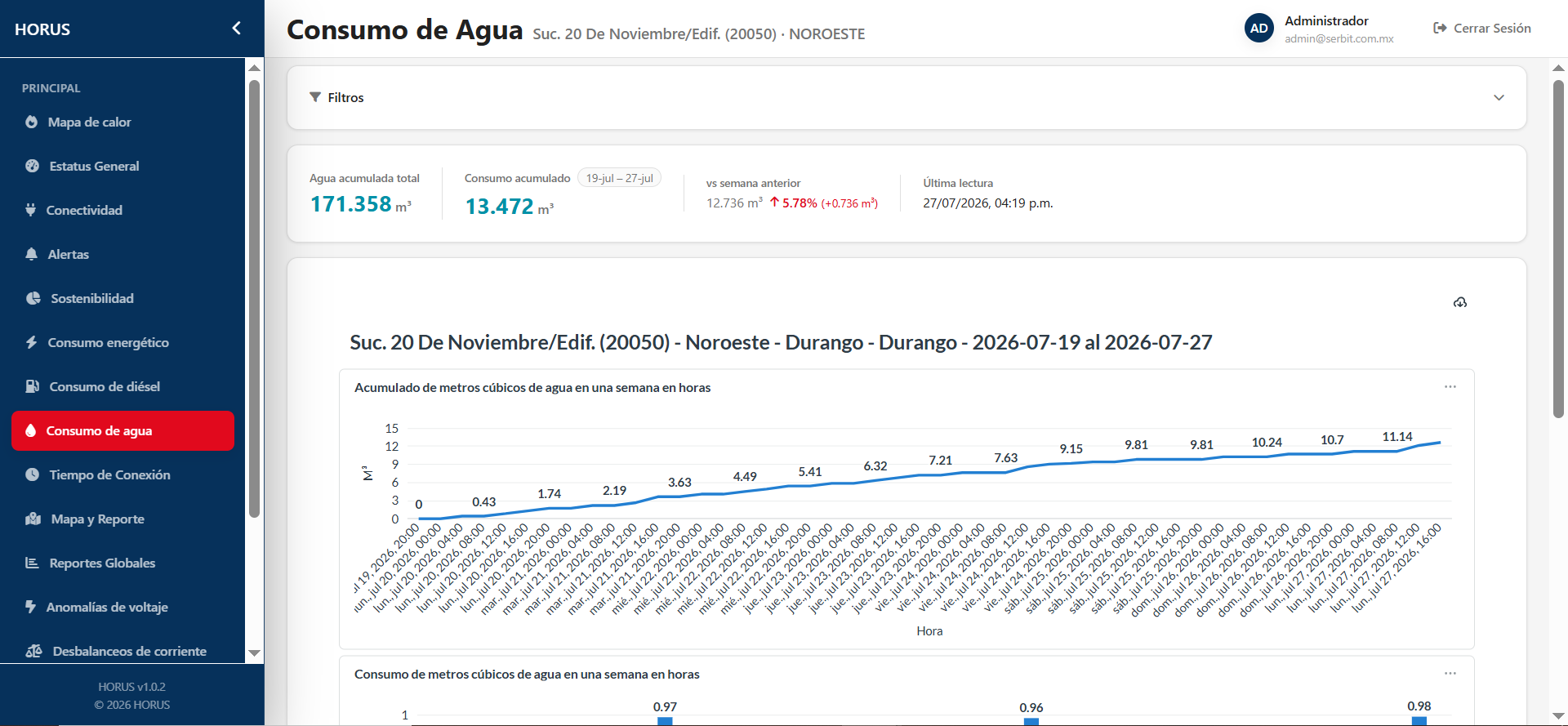
Task: Click the Reportes Globales list icon
Action: (32, 563)
